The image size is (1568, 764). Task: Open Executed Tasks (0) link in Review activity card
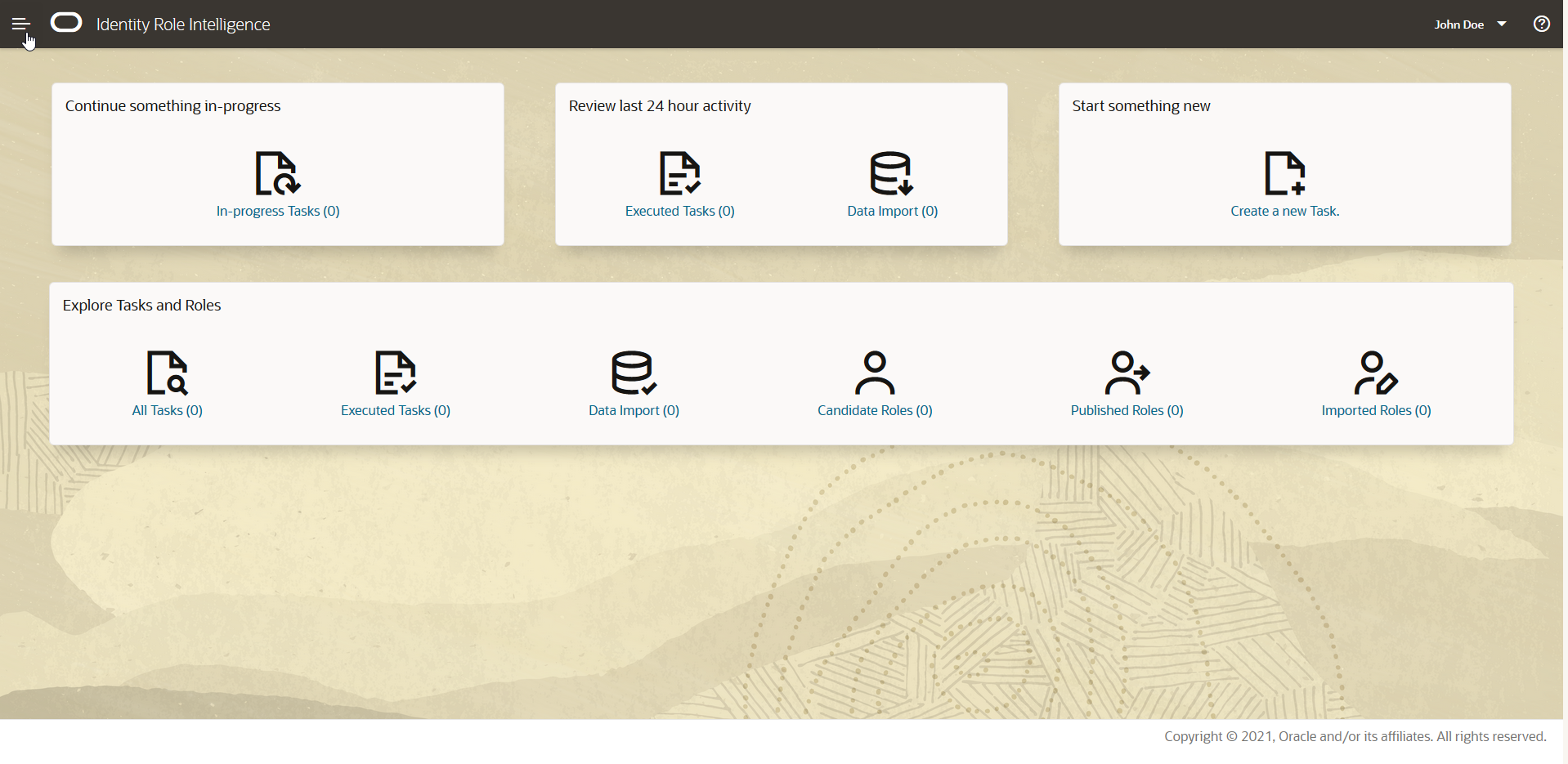tap(680, 211)
